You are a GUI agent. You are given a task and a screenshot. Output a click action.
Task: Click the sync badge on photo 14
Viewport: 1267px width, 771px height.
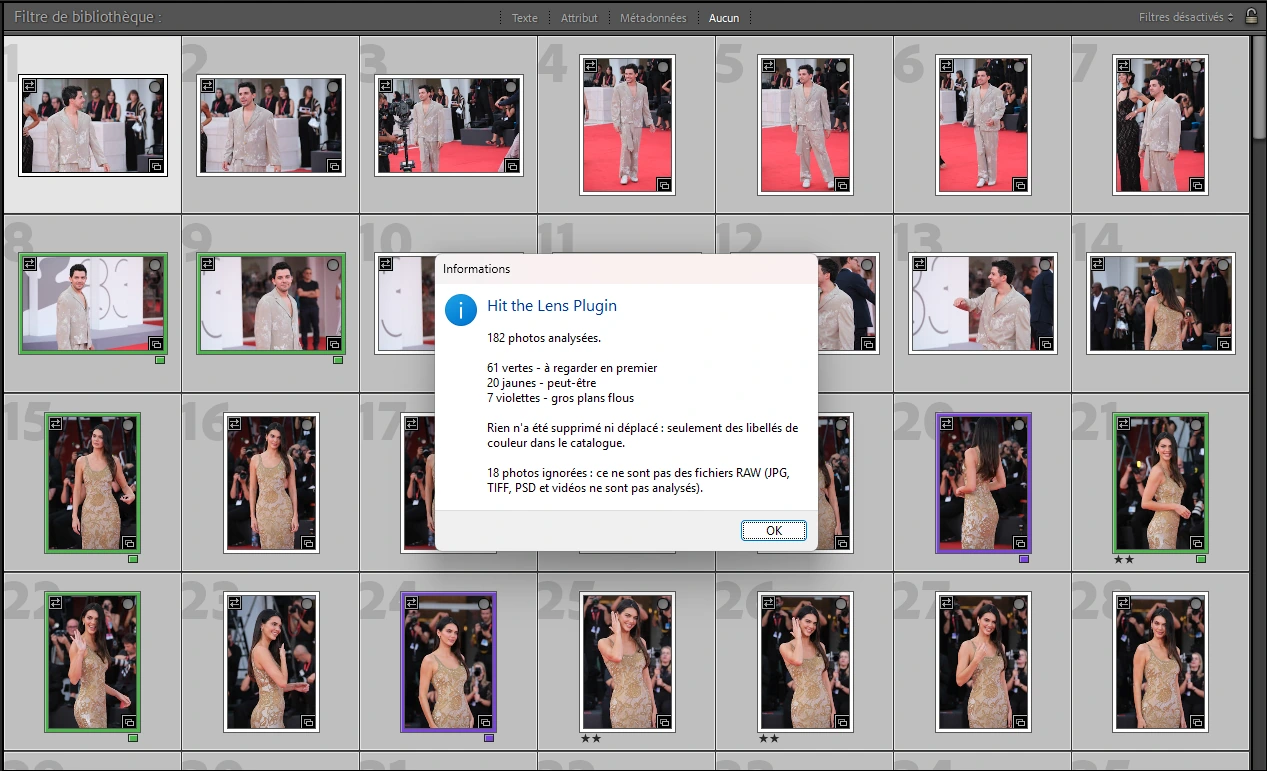click(1098, 265)
